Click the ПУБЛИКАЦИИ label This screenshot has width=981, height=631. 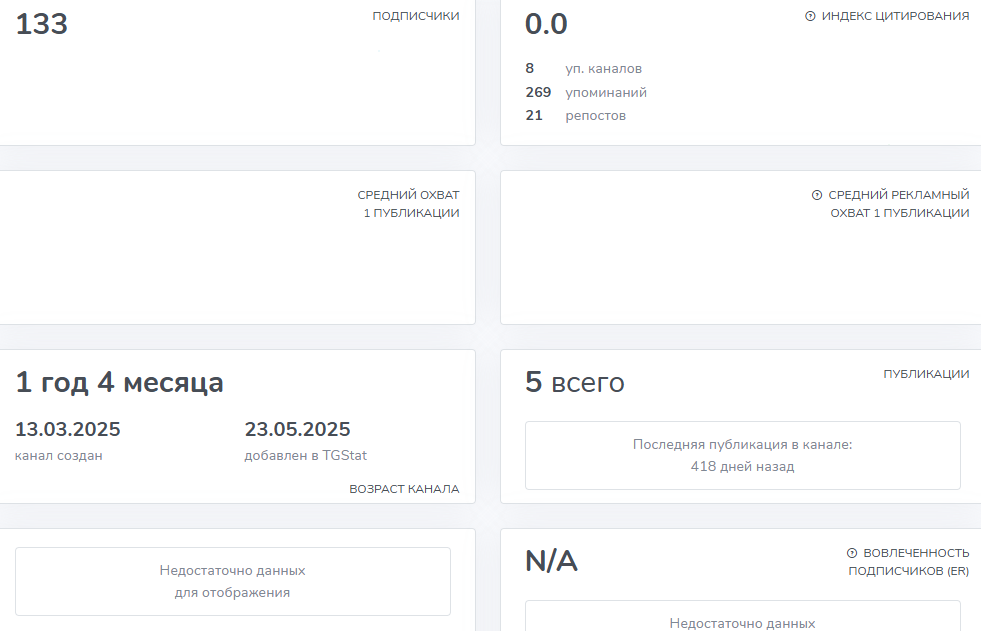[x=927, y=374]
